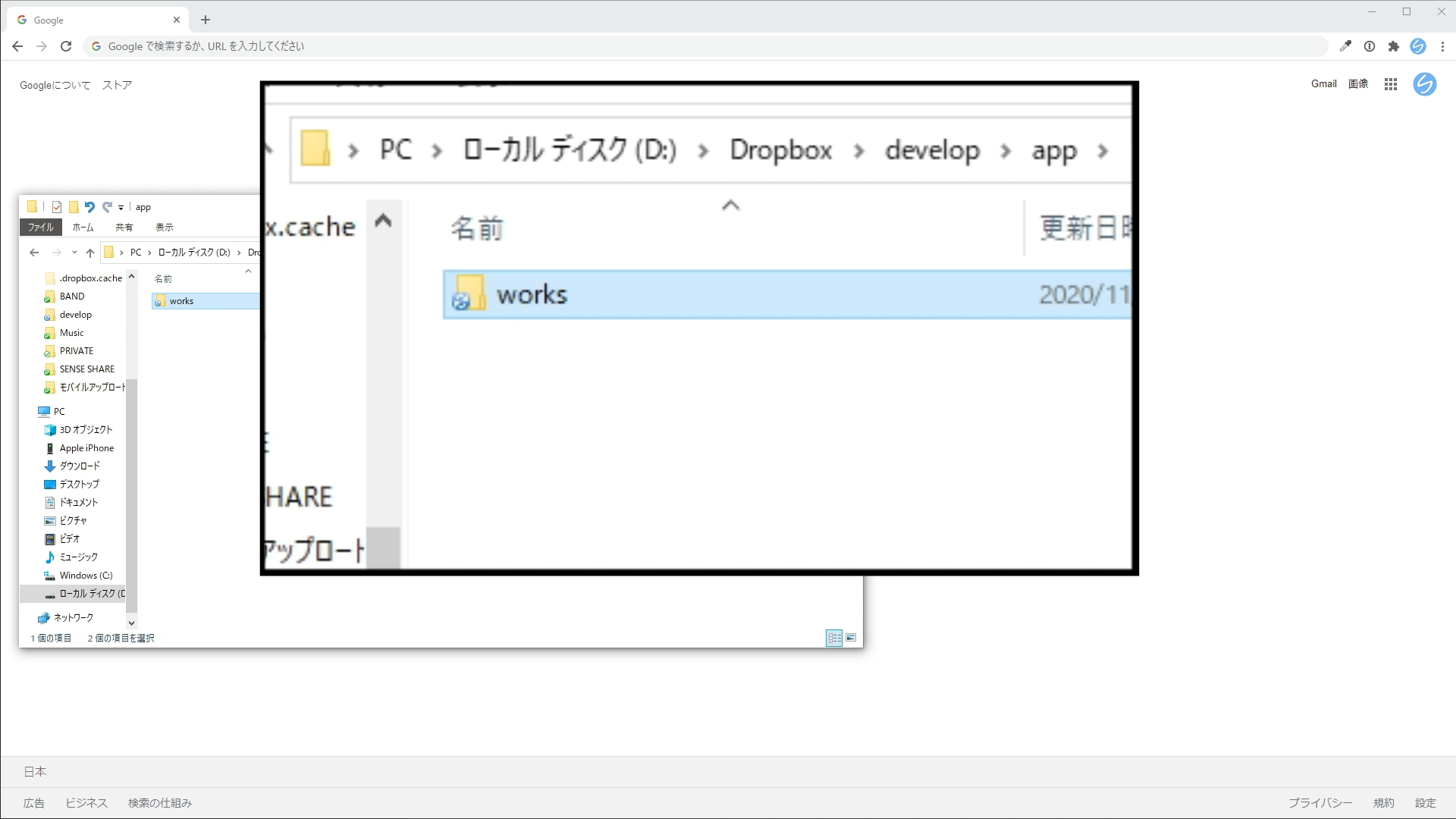The height and width of the screenshot is (819, 1456).
Task: Click the Explorer back arrow
Action: point(34,253)
